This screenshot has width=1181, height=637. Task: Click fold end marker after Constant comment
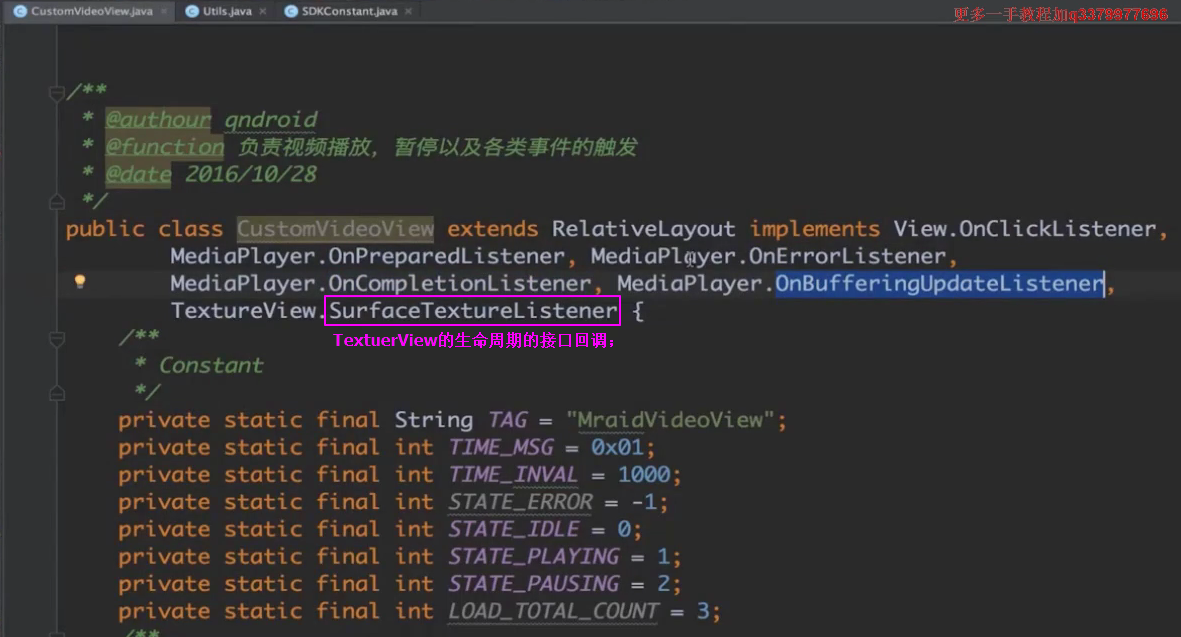tap(56, 393)
